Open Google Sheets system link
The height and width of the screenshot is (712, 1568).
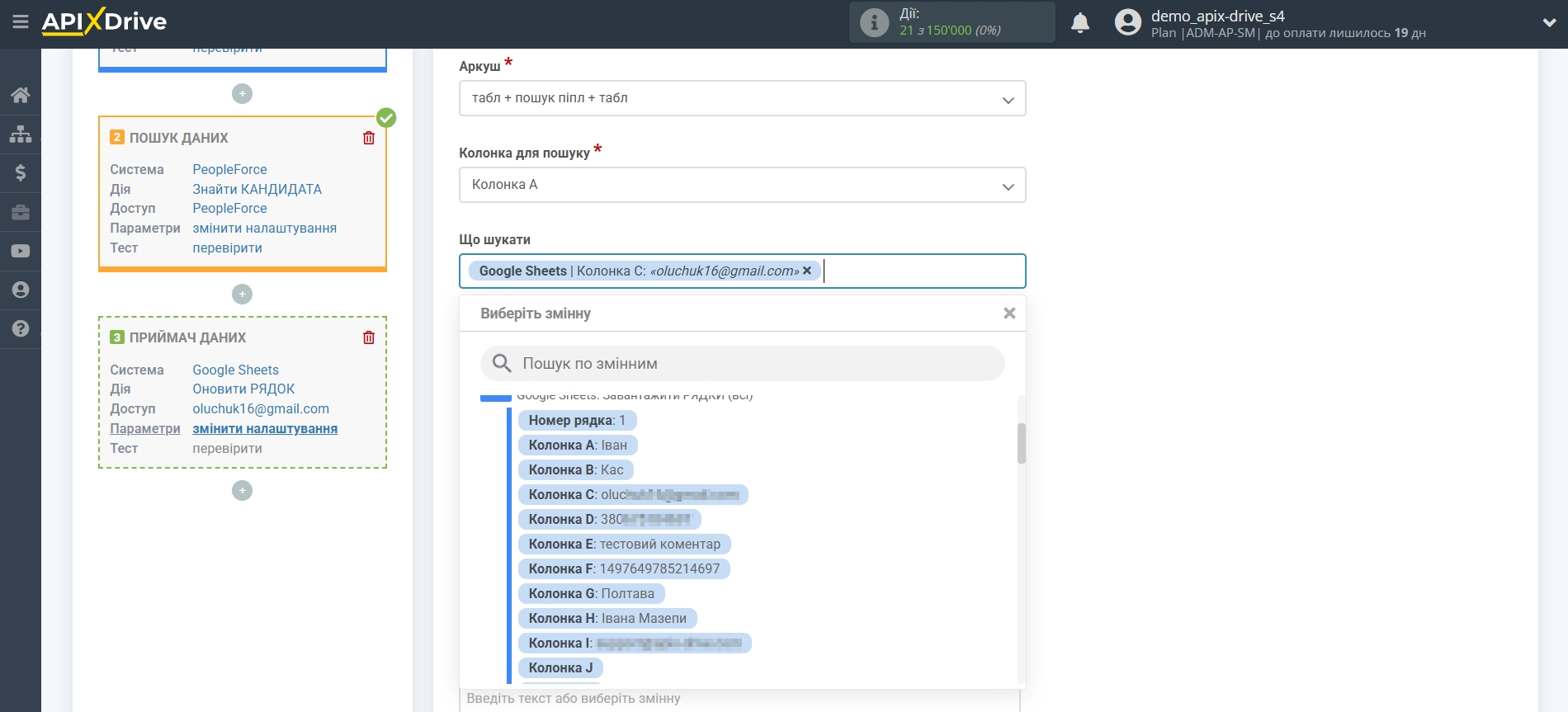[x=235, y=370]
